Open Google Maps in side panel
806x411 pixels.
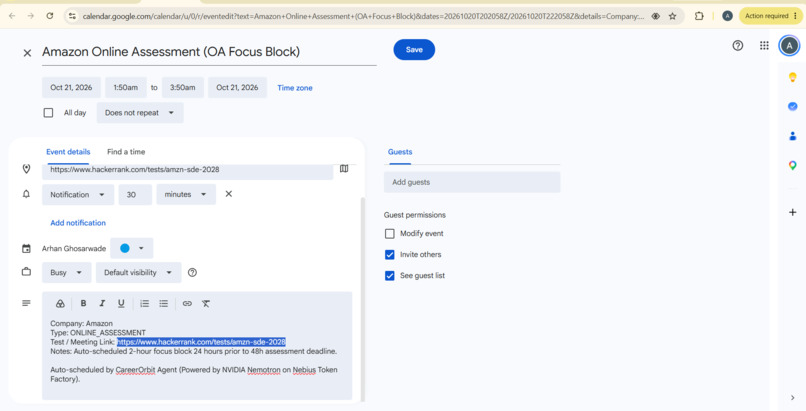793,165
